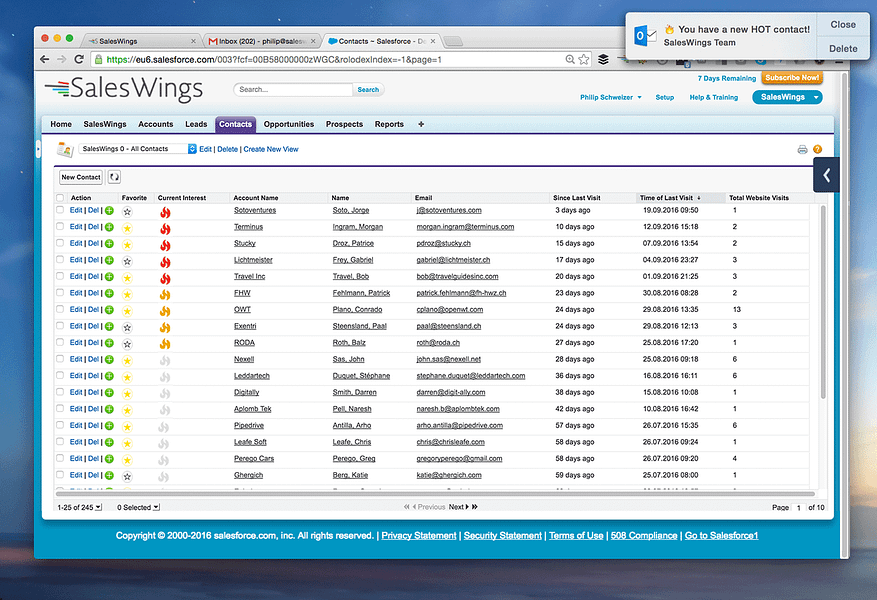
Task: Open the Reports tab
Action: [389, 124]
